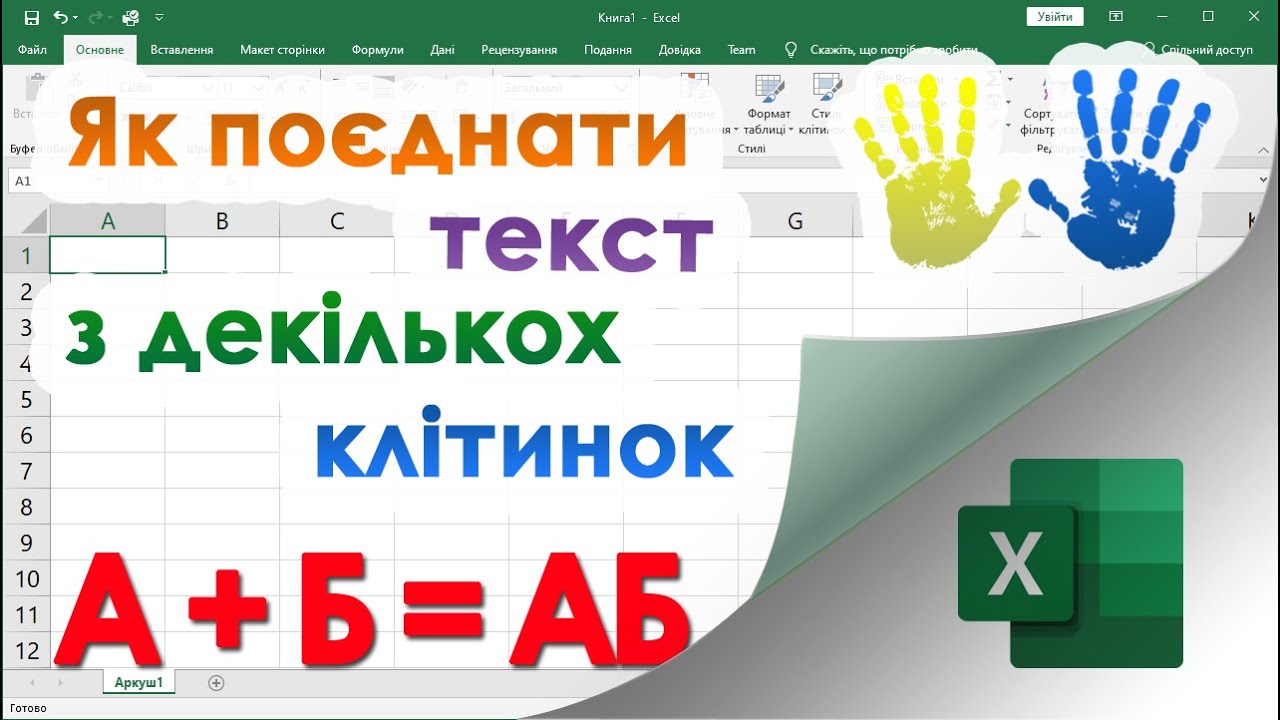Open the Макет сторінки tab
The height and width of the screenshot is (720, 1280).
click(x=282, y=50)
